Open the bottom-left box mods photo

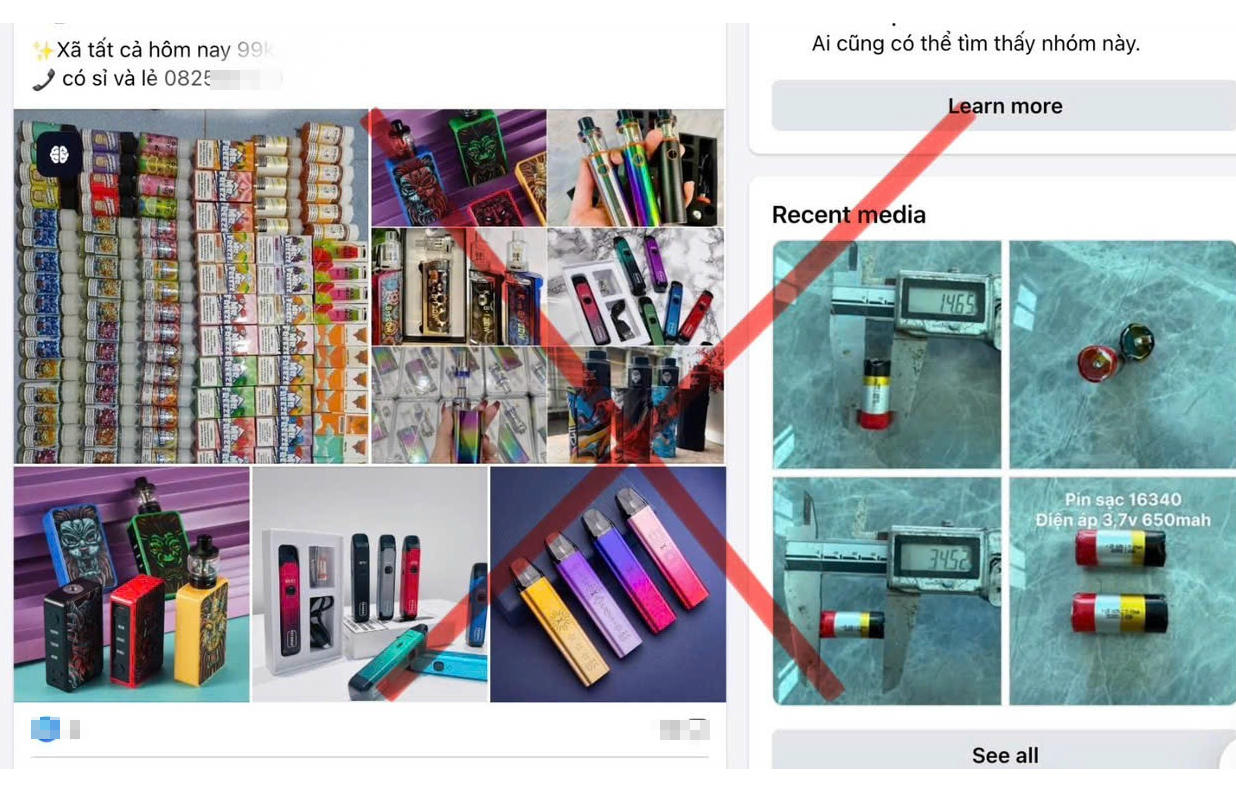(132, 584)
